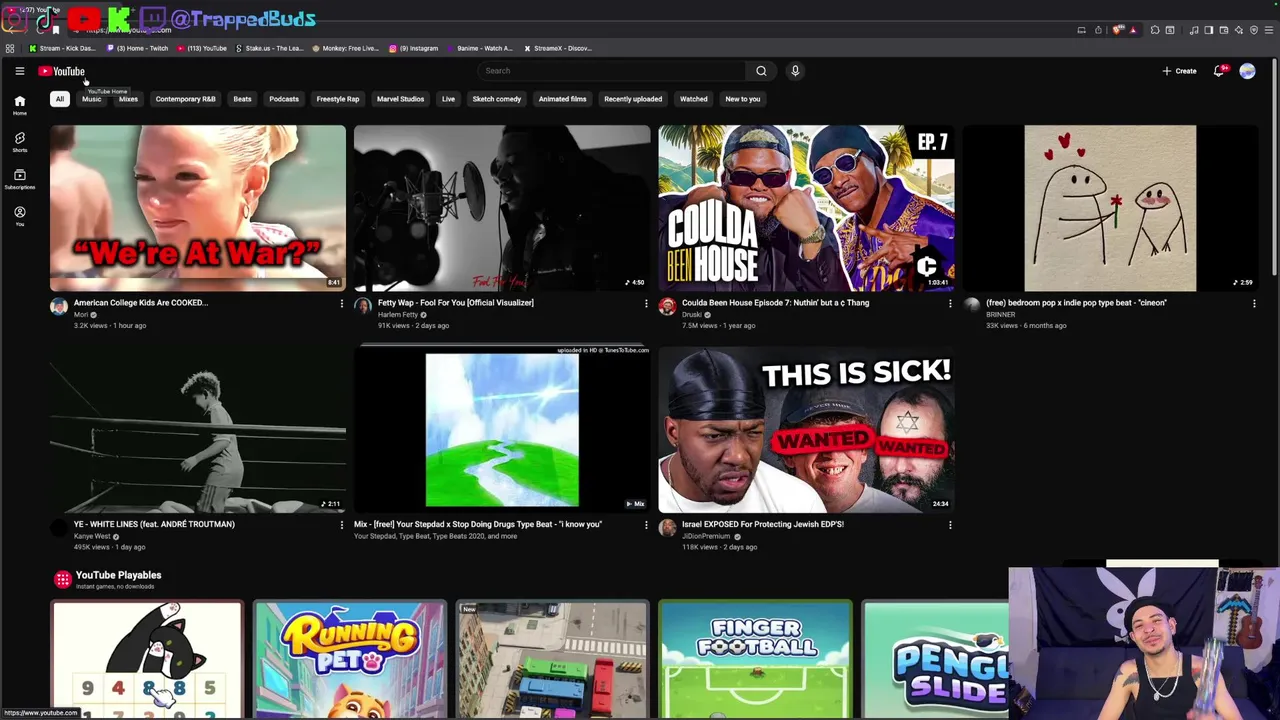Click the Brave Rewards triangle icon
This screenshot has height=720, width=1280.
pos(1133,30)
